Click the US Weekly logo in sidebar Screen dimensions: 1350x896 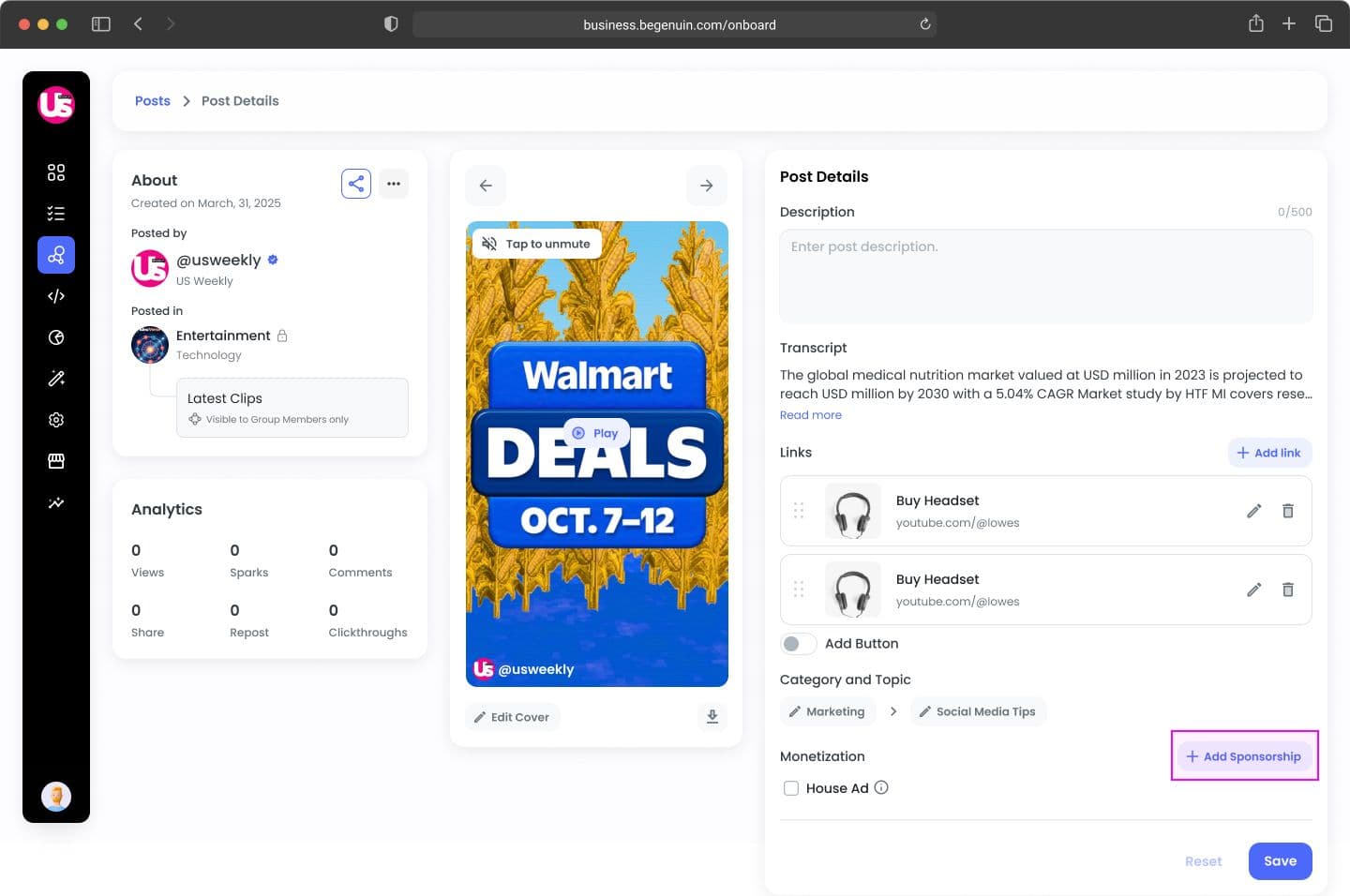point(56,104)
